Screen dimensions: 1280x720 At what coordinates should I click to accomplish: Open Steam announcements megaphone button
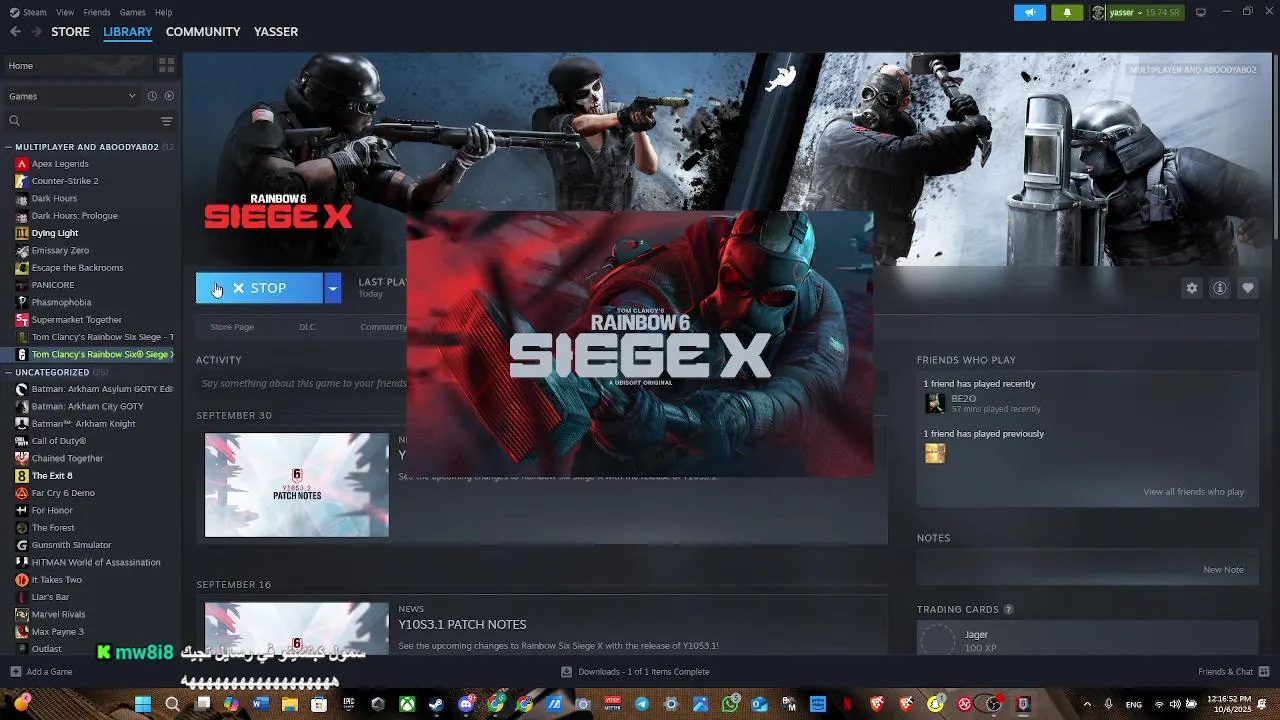click(1030, 12)
